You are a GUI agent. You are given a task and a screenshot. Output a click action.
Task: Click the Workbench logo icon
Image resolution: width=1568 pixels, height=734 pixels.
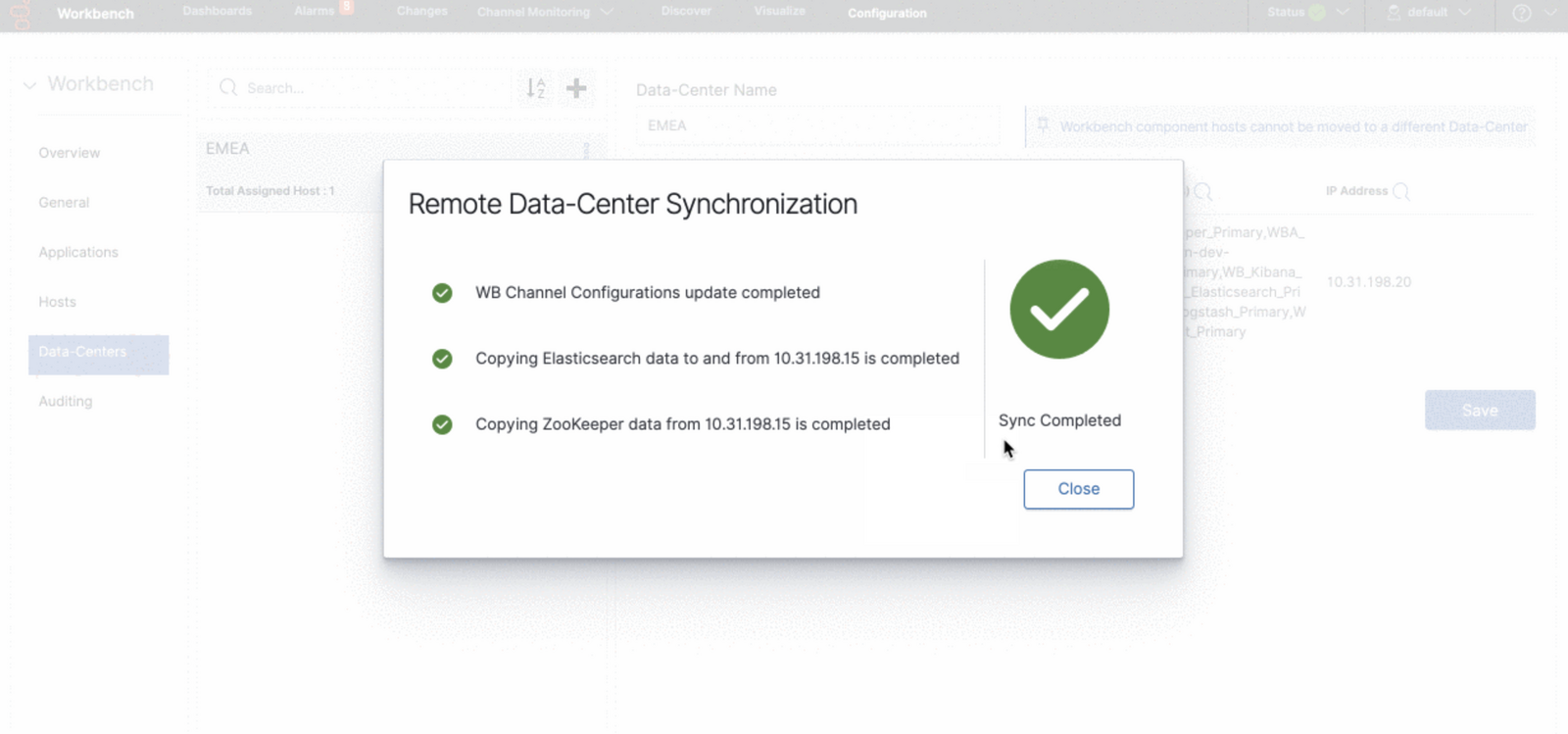point(21,14)
